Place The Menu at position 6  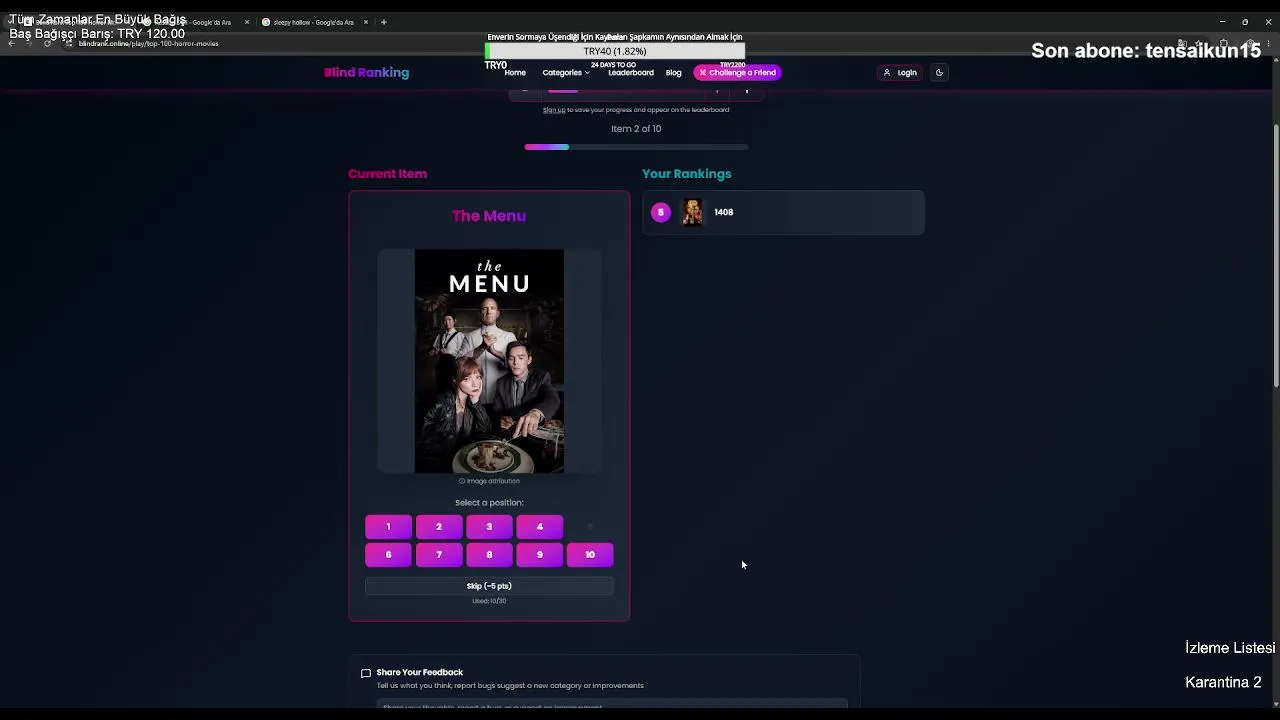pos(388,555)
